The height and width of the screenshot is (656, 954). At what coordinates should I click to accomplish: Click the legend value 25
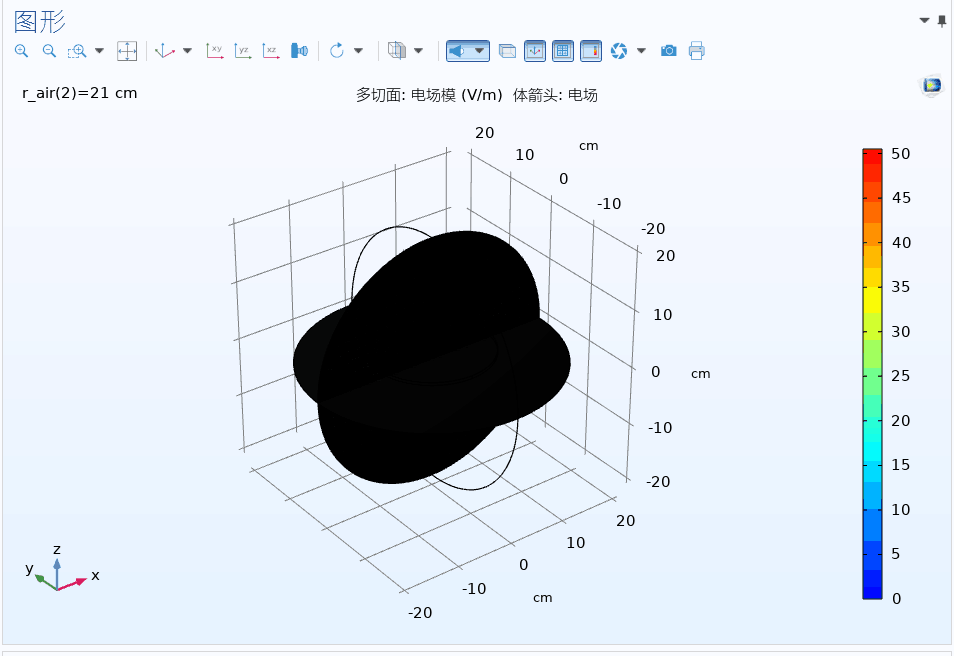[x=900, y=376]
